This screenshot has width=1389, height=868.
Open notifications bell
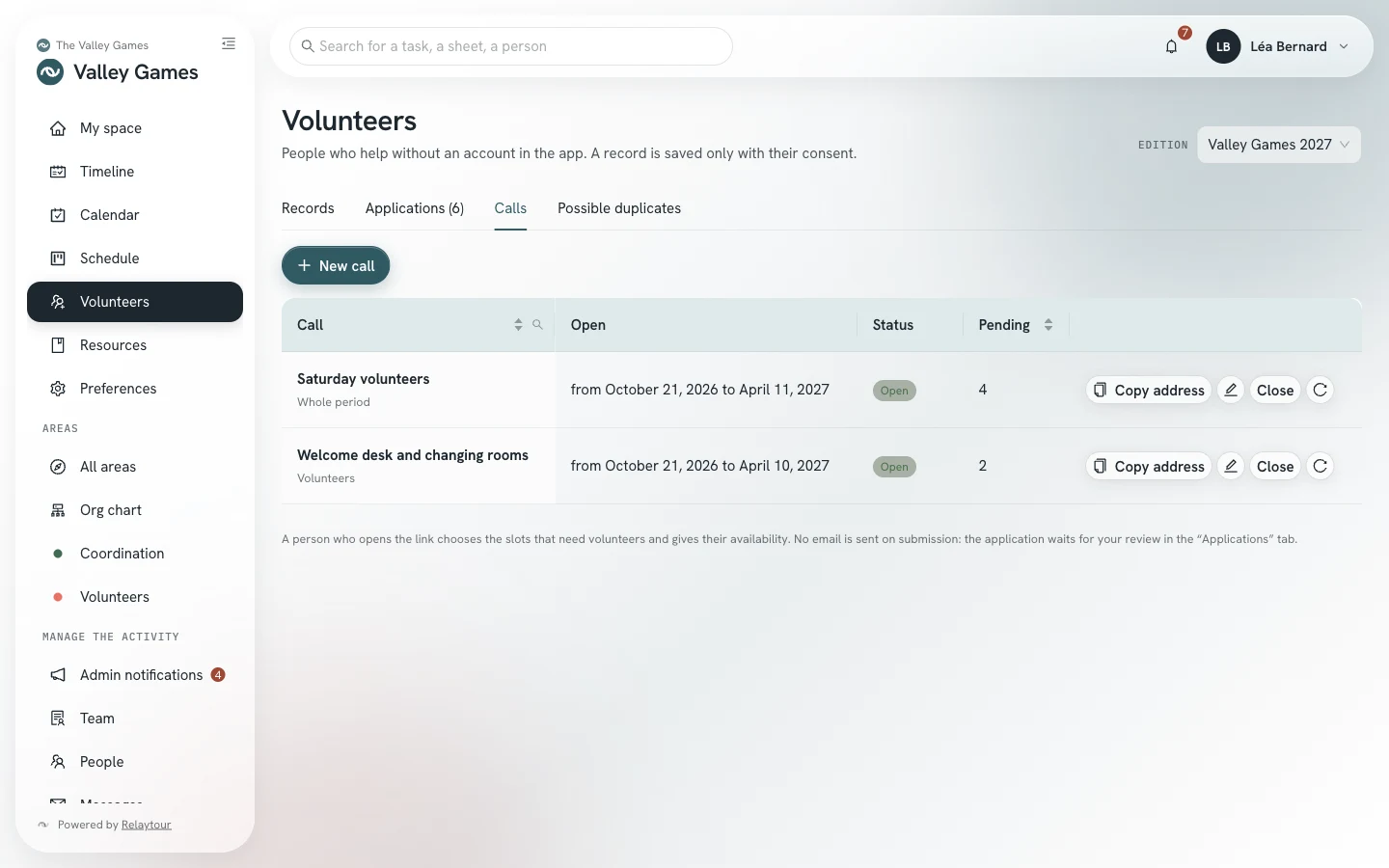pos(1171,46)
